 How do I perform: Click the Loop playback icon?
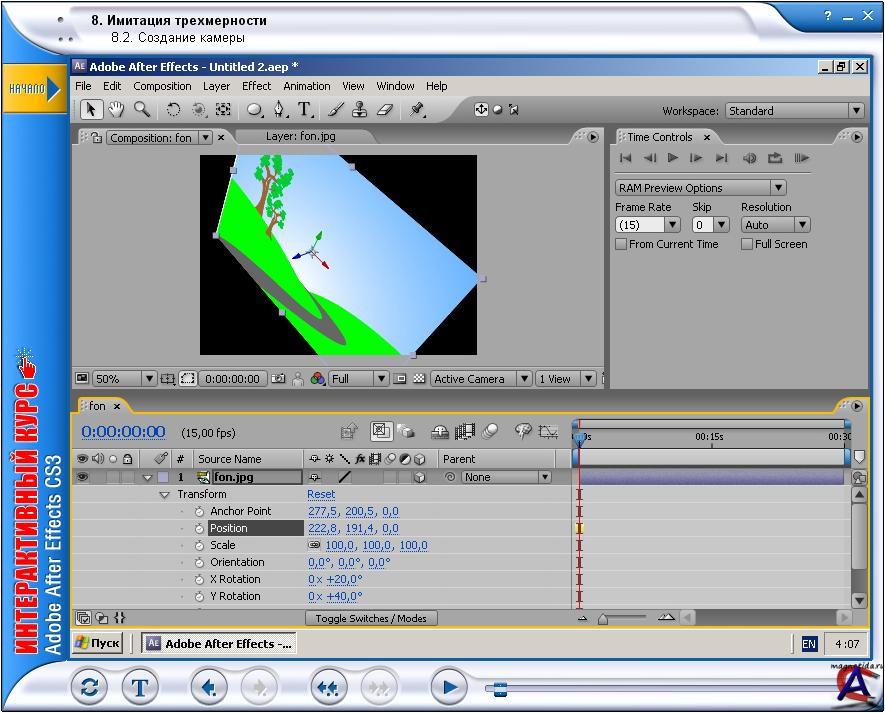775,158
